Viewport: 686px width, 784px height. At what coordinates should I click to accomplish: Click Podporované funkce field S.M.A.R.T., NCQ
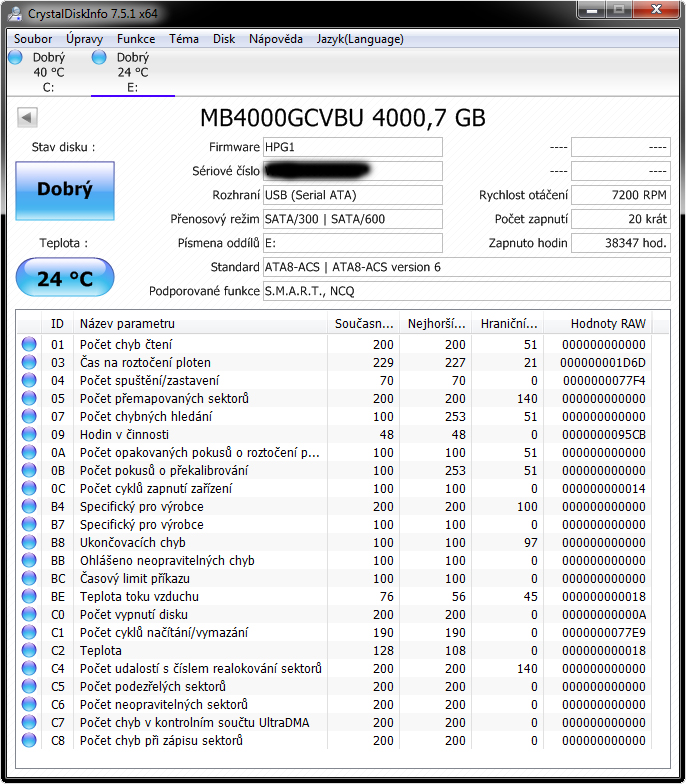(466, 291)
